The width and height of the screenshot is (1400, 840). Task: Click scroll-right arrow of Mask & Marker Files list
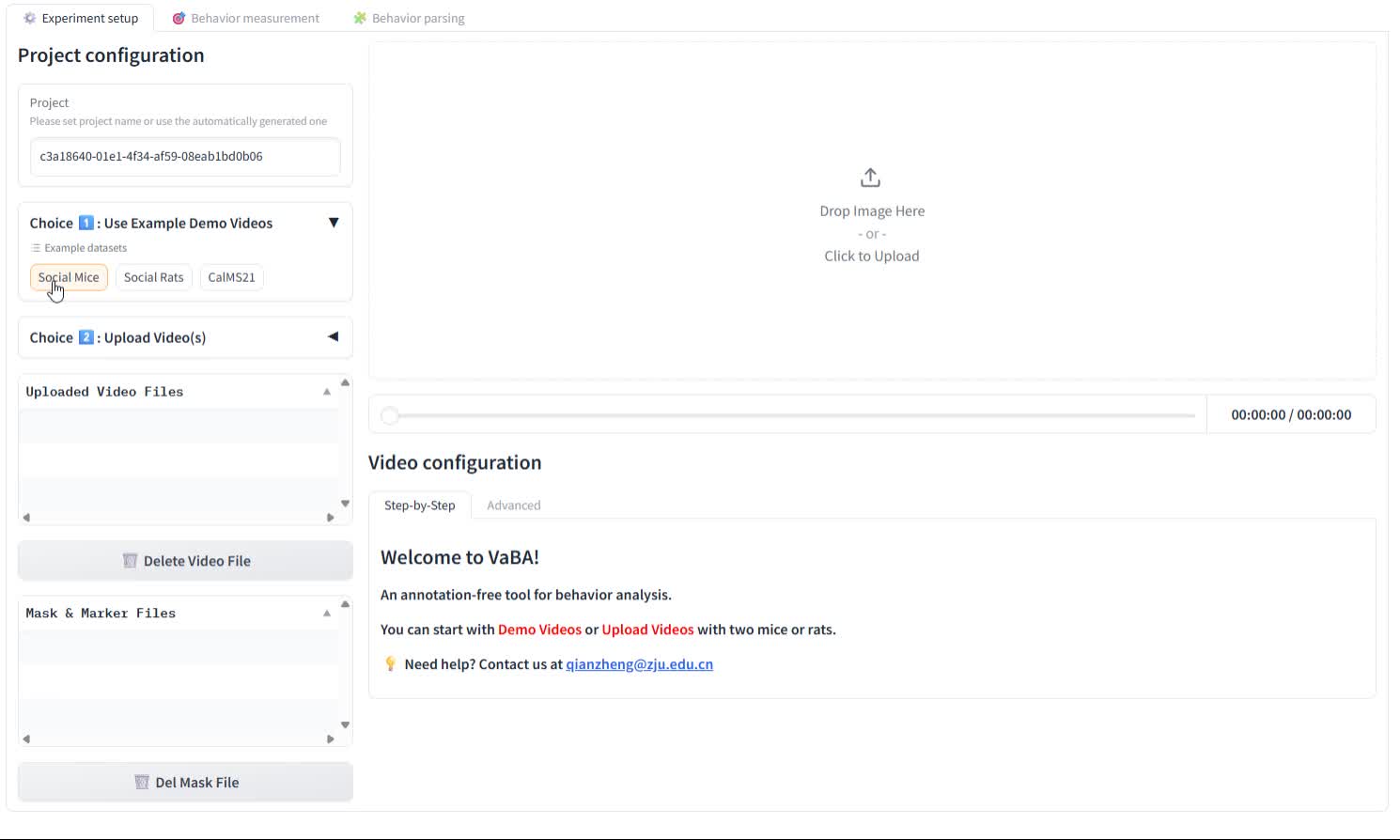coord(331,739)
